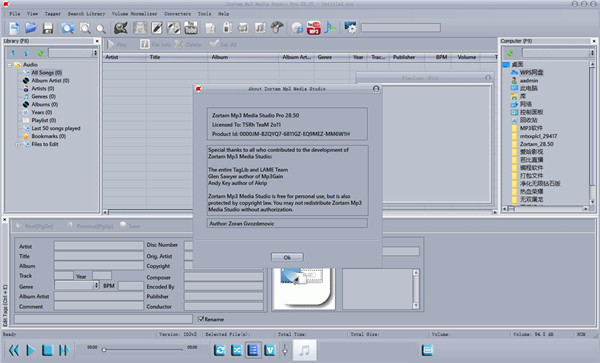Click the grey music note toolbar icon
Viewport: 600px width, 363px height.
[260, 28]
